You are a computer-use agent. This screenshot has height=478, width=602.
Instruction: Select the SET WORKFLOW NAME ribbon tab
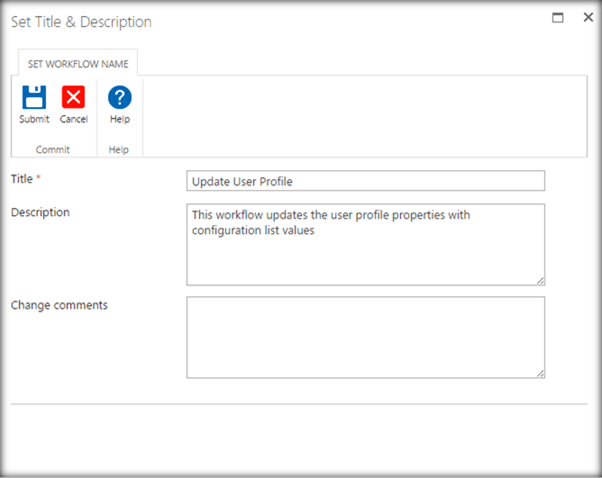(78, 64)
